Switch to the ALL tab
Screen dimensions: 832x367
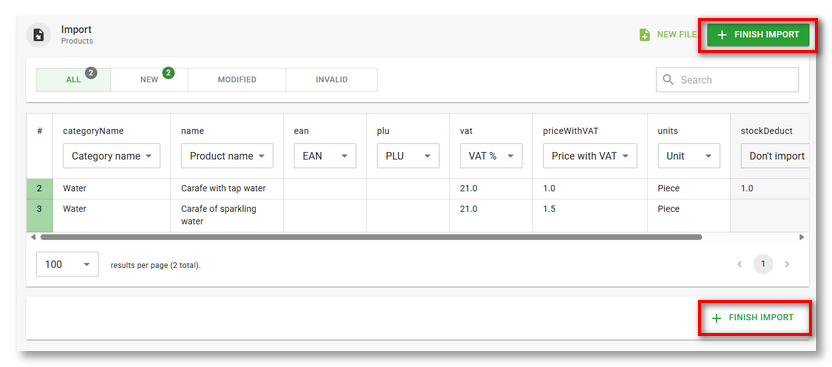tap(73, 80)
